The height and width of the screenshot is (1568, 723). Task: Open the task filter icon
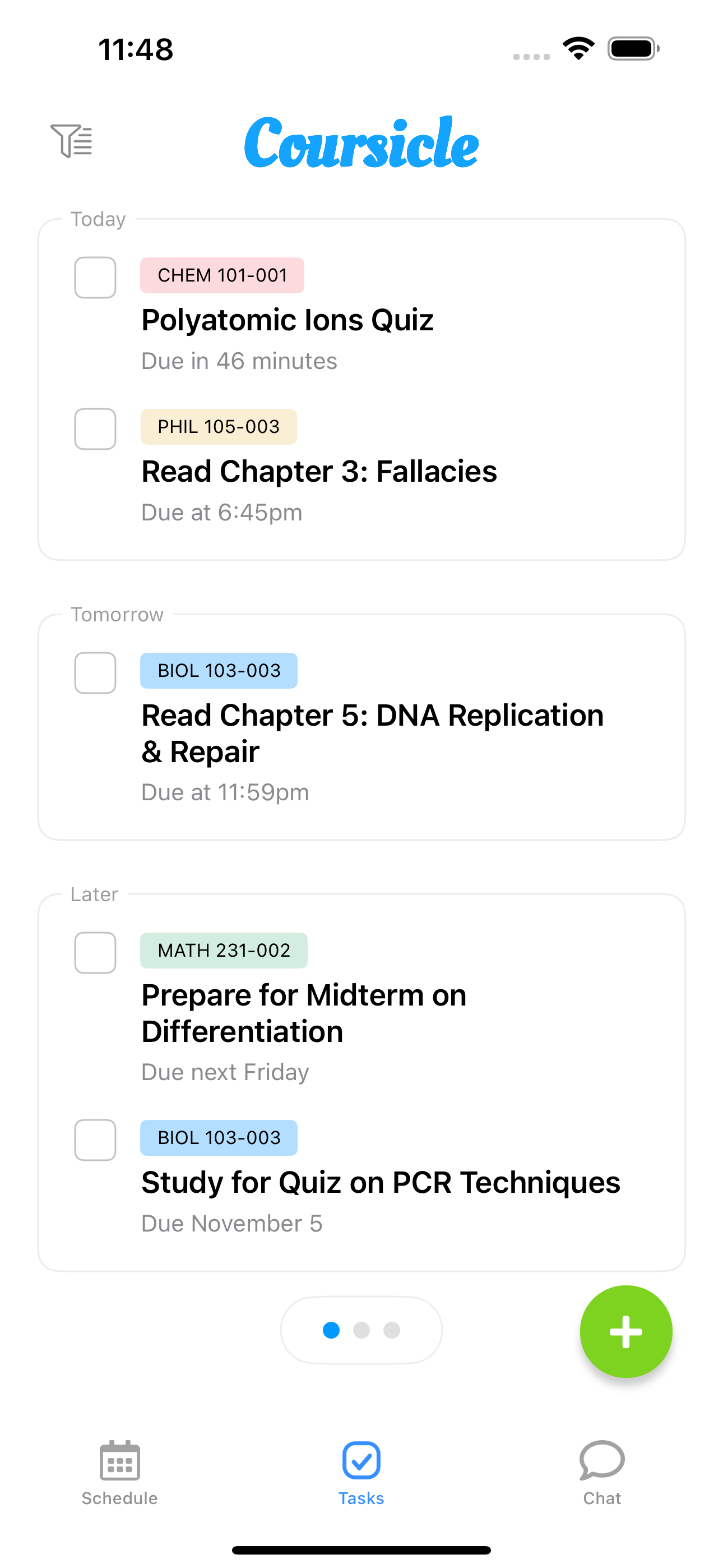coord(71,141)
